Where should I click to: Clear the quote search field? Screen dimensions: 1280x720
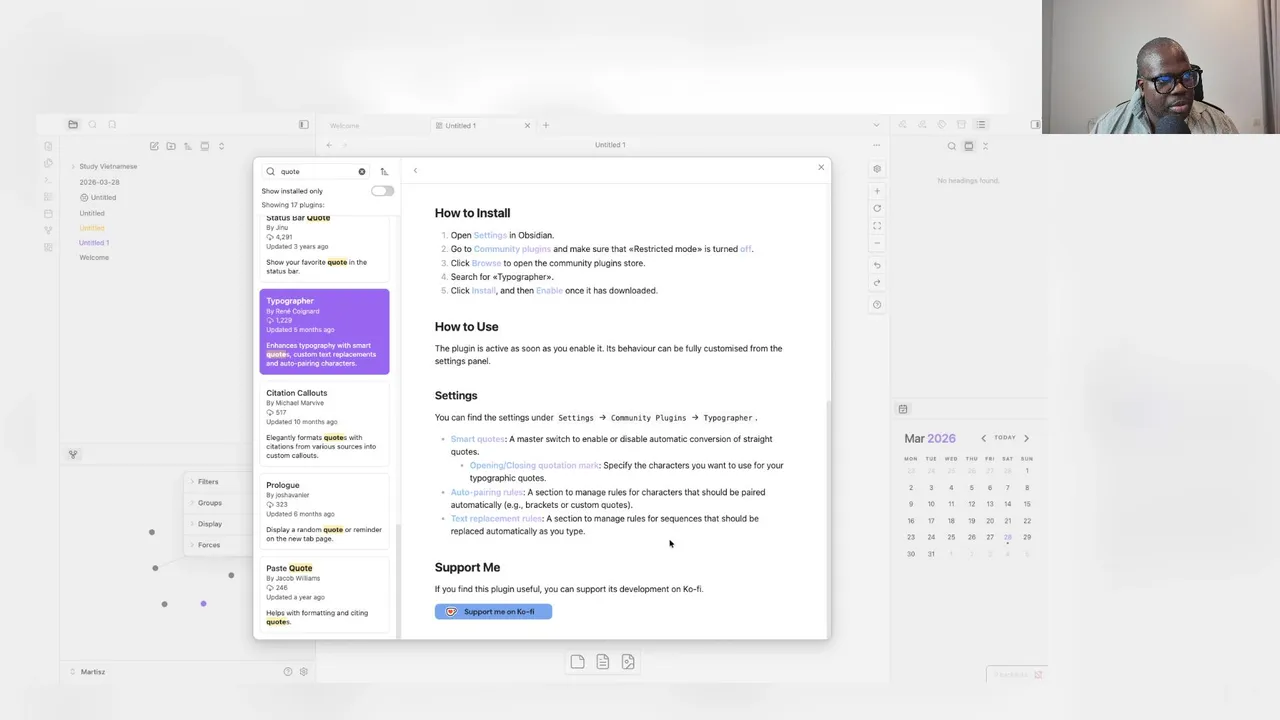coord(362,171)
